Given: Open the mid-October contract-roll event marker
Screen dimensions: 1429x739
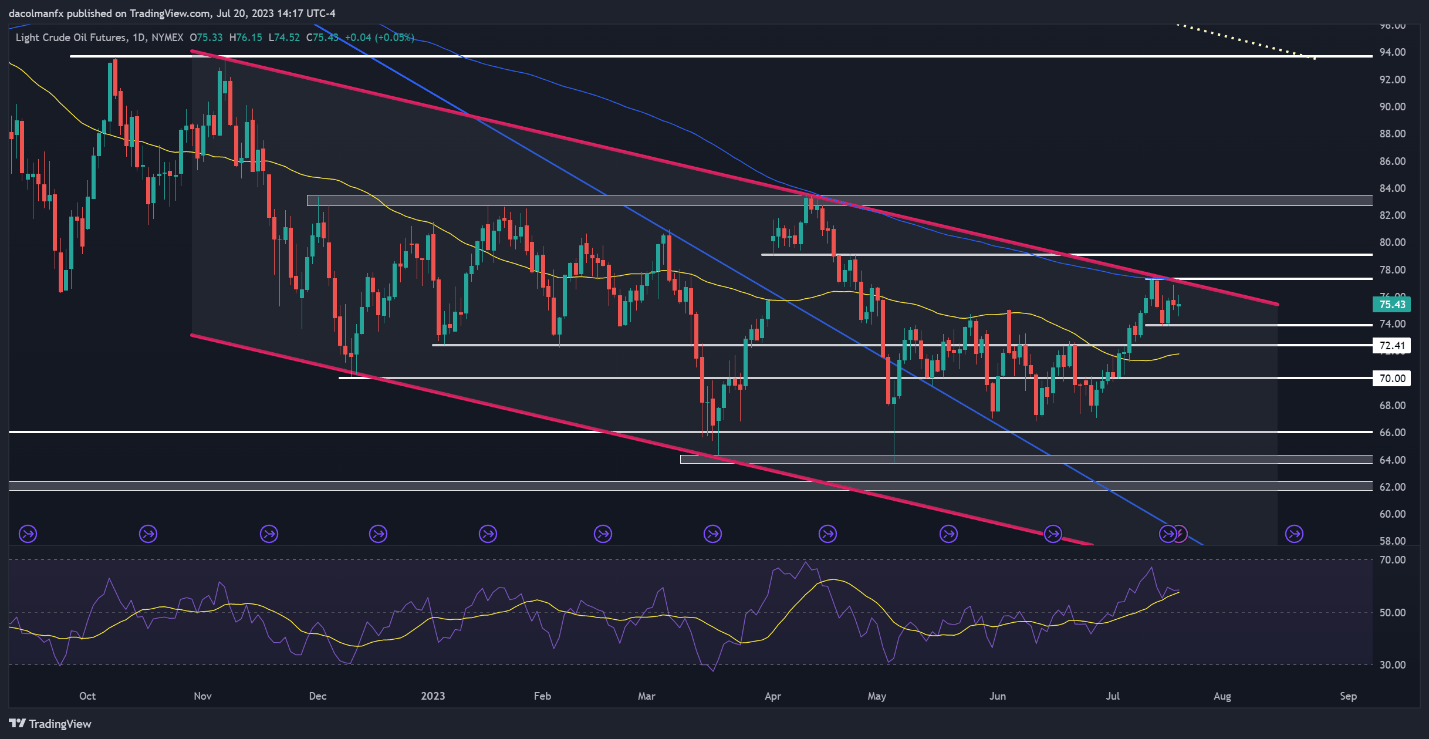Looking at the screenshot, I should pos(147,534).
